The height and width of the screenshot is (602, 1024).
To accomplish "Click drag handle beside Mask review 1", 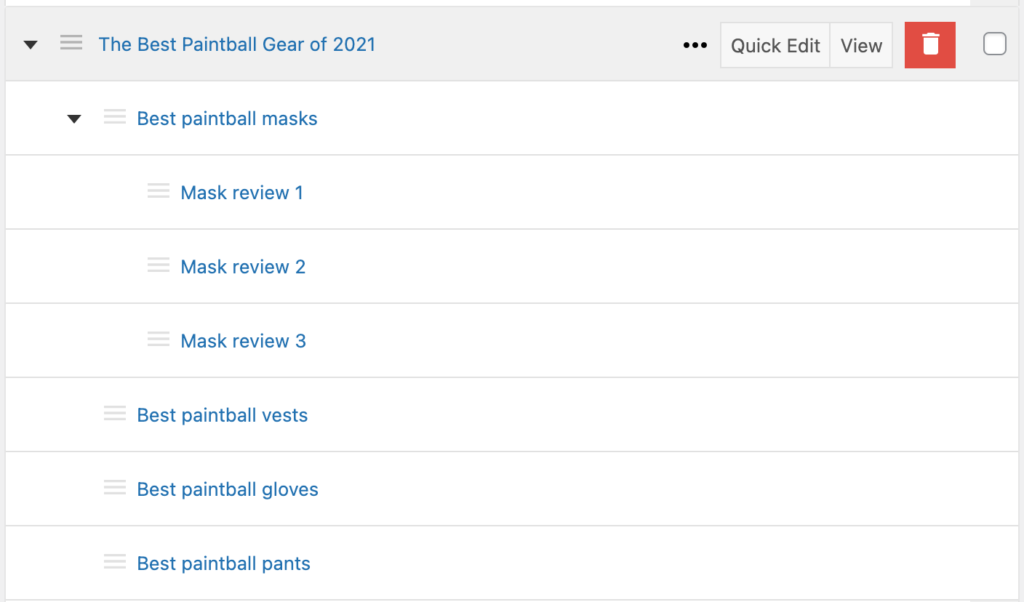I will click(159, 192).
